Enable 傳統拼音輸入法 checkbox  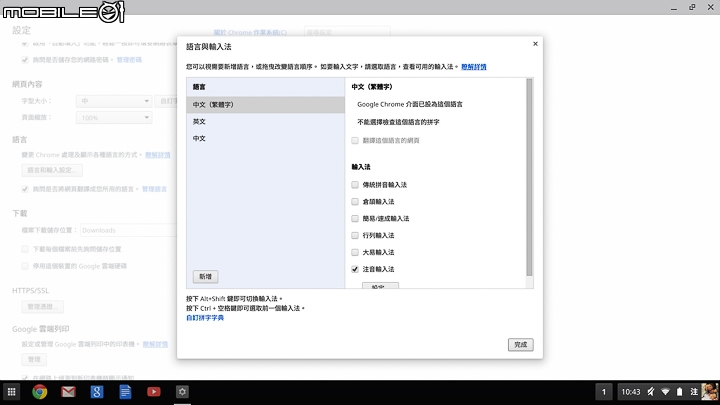coord(355,185)
